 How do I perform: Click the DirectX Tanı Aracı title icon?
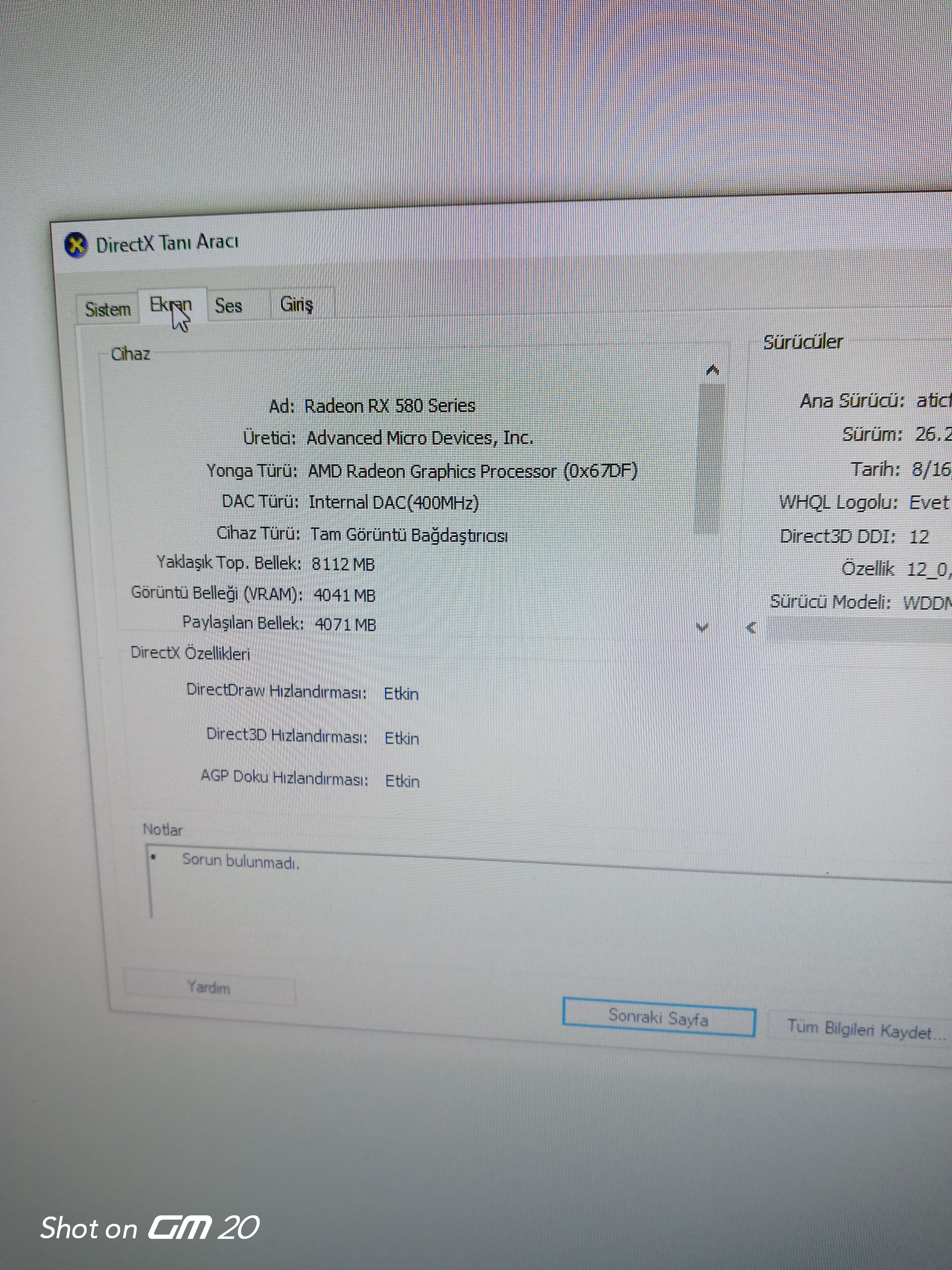[76, 245]
